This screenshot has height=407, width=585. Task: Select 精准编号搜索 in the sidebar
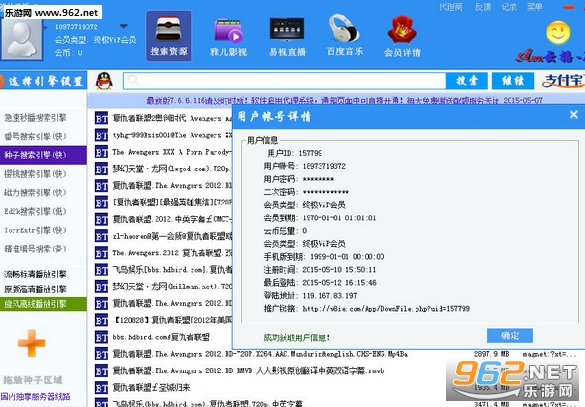point(35,249)
